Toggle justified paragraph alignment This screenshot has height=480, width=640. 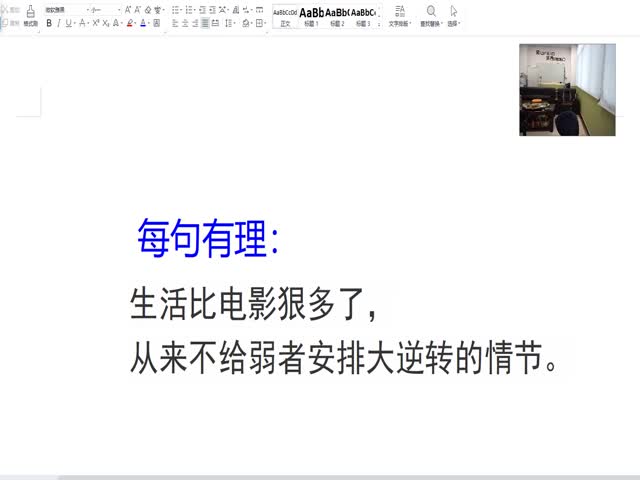(x=205, y=22)
